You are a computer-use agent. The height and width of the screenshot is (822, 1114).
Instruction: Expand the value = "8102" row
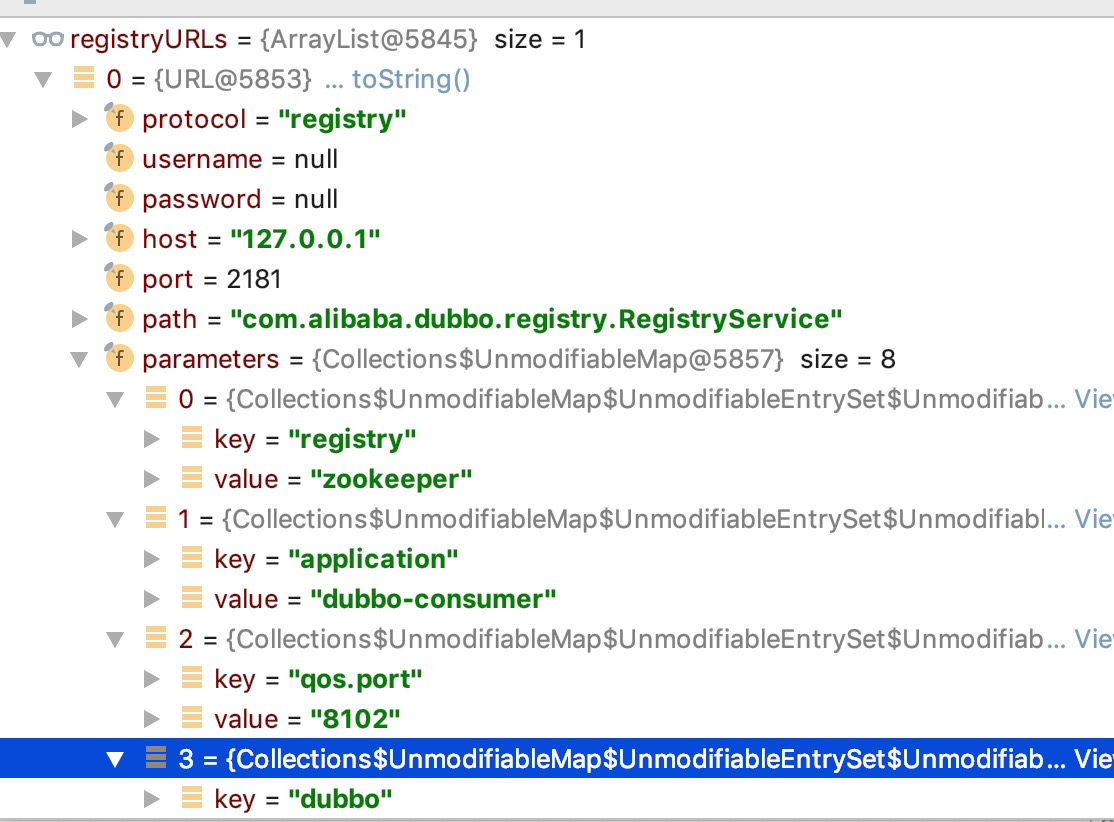coord(151,719)
